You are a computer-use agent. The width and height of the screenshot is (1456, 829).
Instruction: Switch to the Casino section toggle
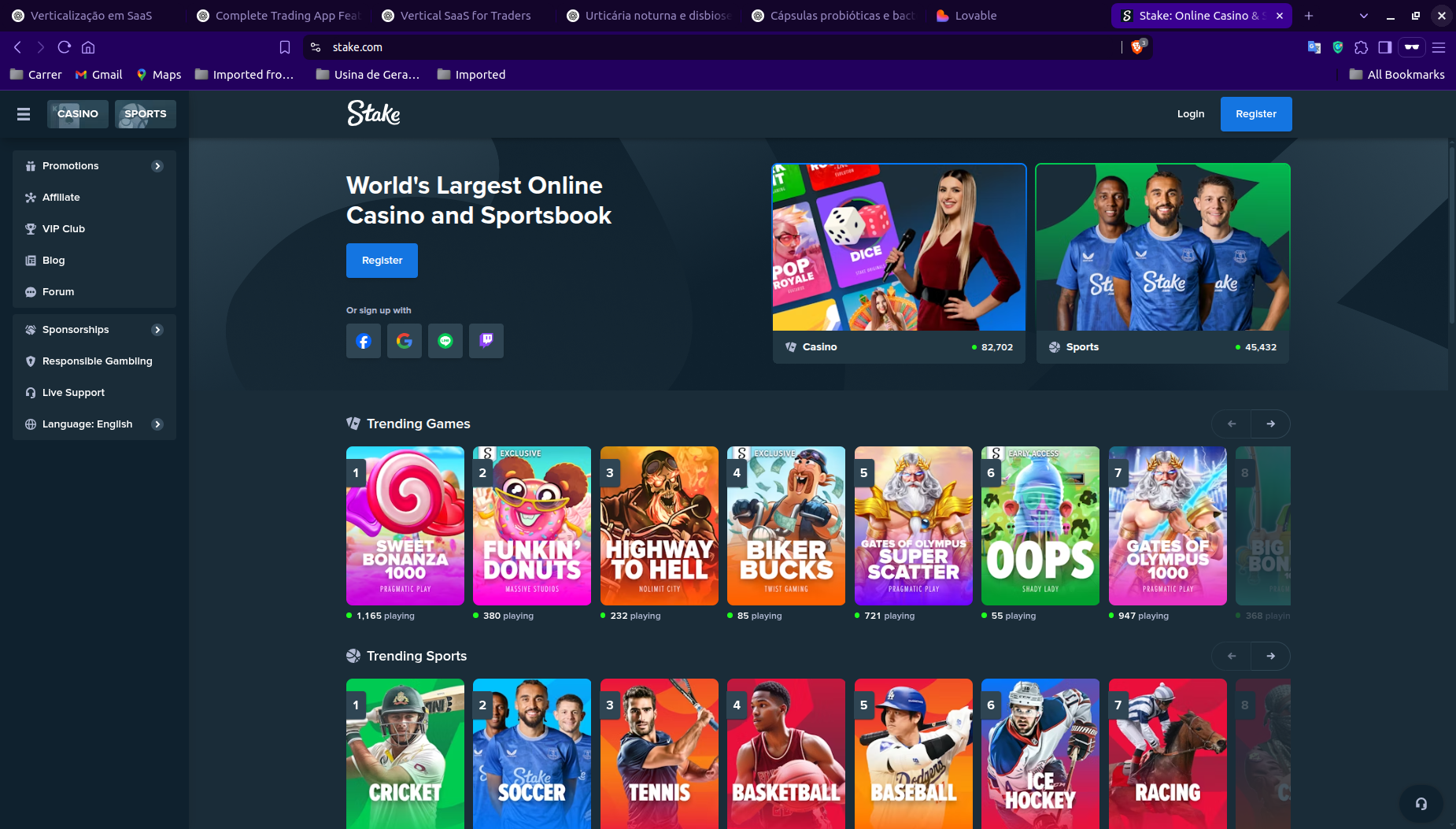click(x=78, y=114)
